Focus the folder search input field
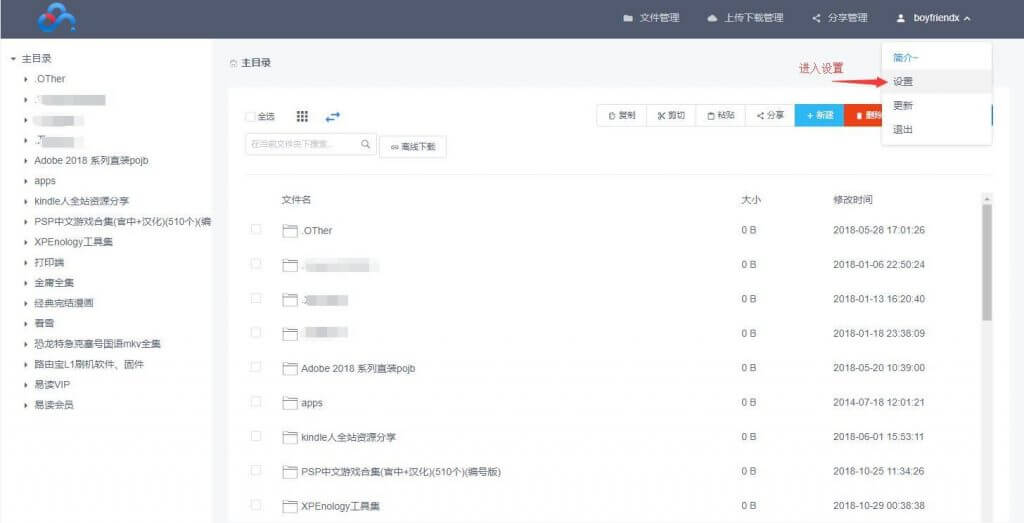This screenshot has width=1024, height=523. click(300, 145)
